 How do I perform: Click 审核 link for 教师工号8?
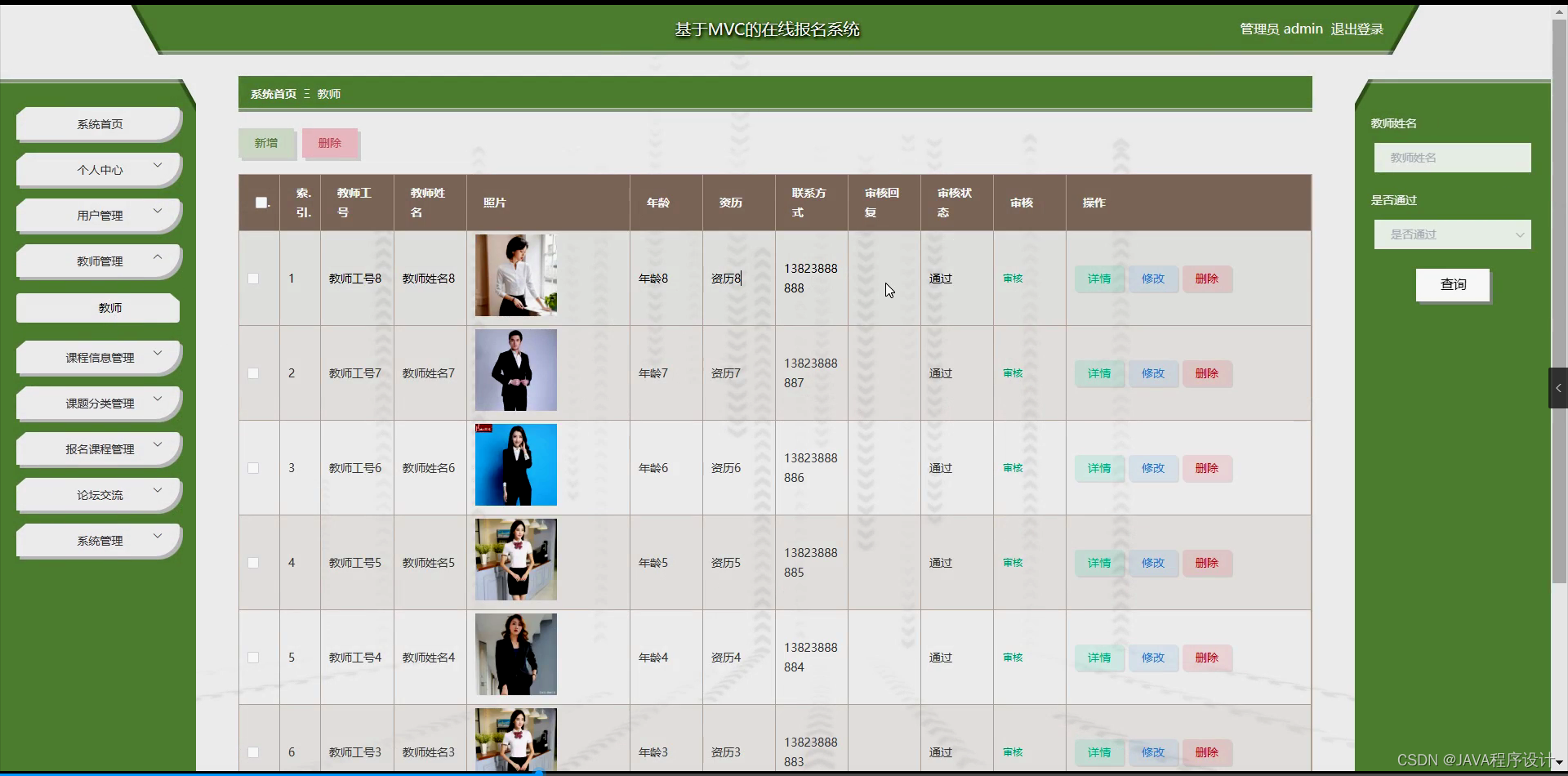[x=1013, y=279]
